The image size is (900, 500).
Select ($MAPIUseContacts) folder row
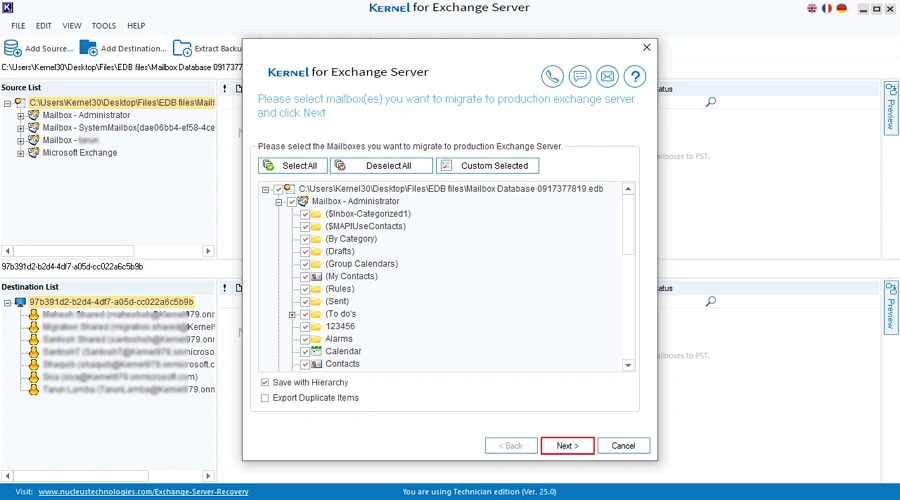[x=366, y=226]
